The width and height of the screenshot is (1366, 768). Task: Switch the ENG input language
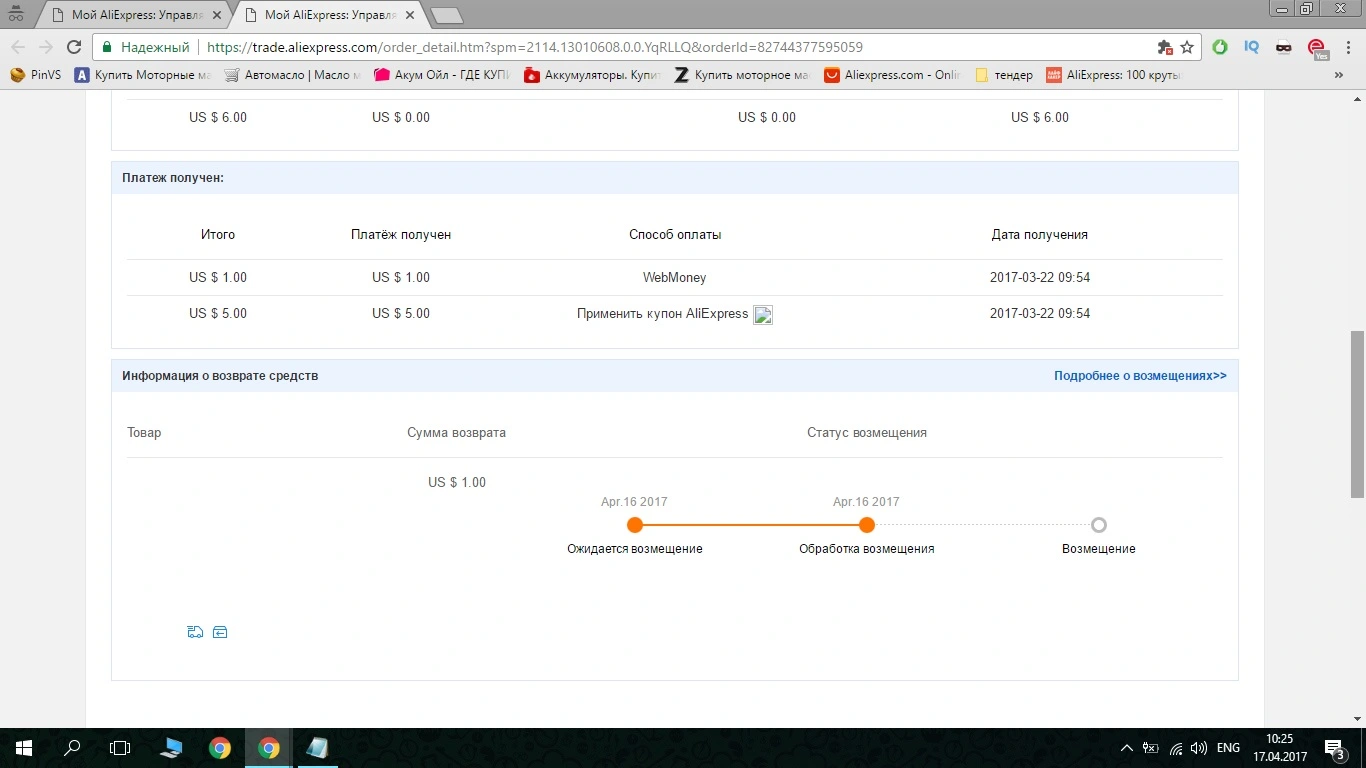click(1228, 748)
